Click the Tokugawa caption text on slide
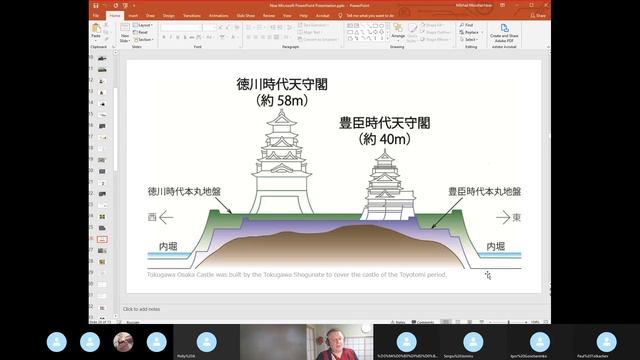 [297, 275]
